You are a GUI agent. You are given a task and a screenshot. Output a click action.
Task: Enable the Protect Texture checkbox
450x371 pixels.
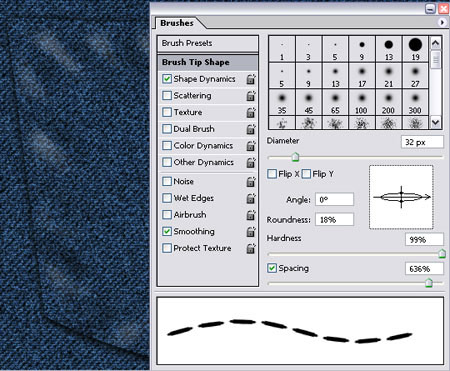pyautogui.click(x=167, y=248)
